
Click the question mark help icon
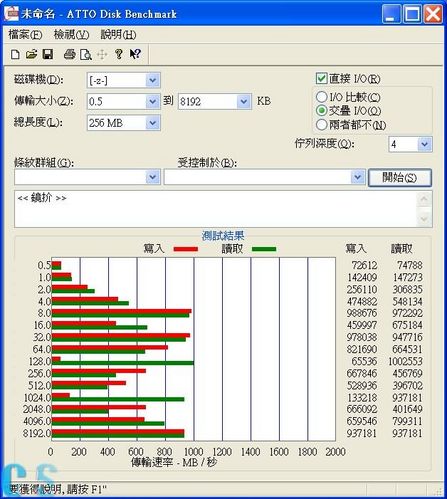tap(119, 54)
